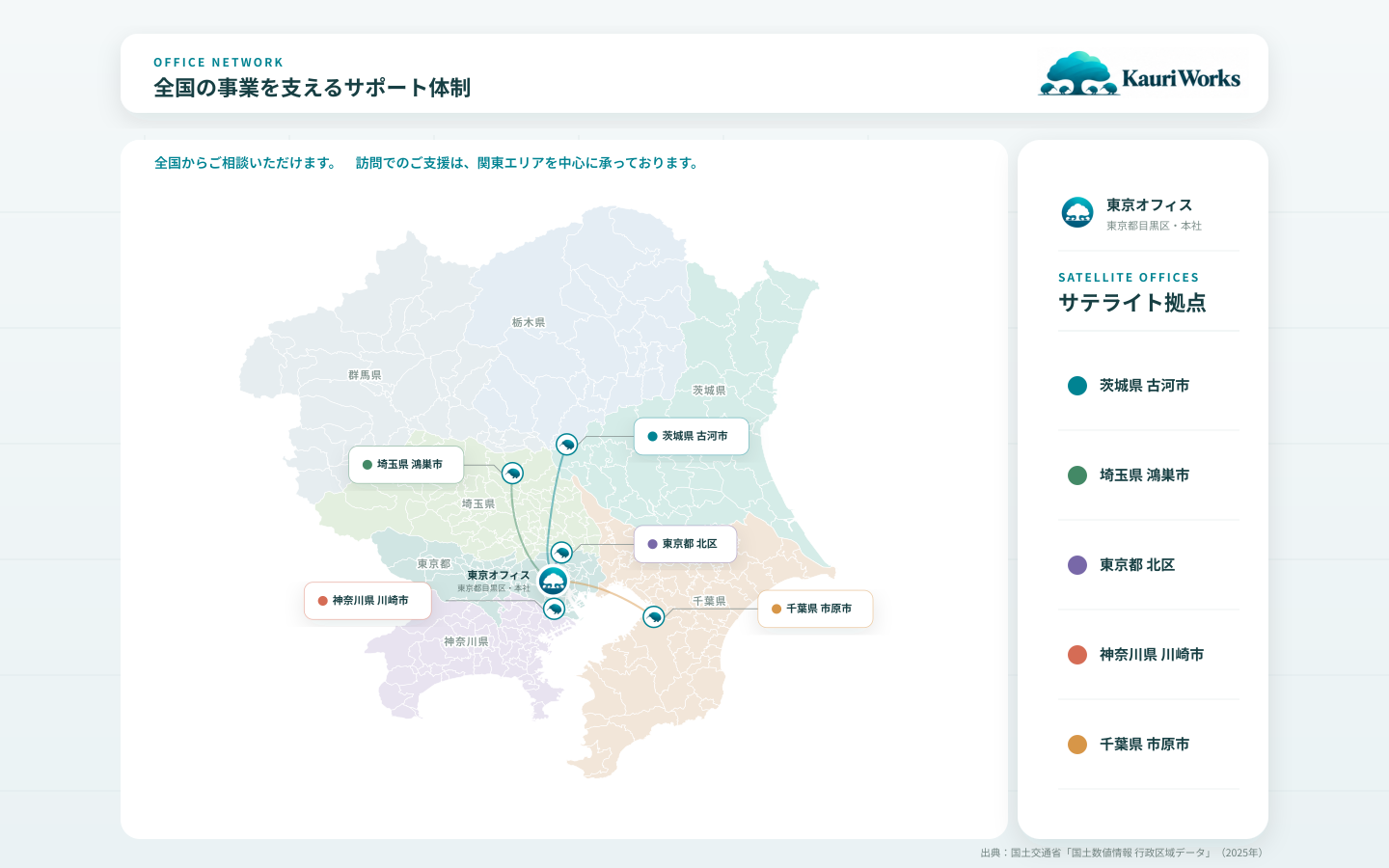Open the 茨城県 古河市 map callout
This screenshot has width=1389, height=868.
tap(691, 436)
